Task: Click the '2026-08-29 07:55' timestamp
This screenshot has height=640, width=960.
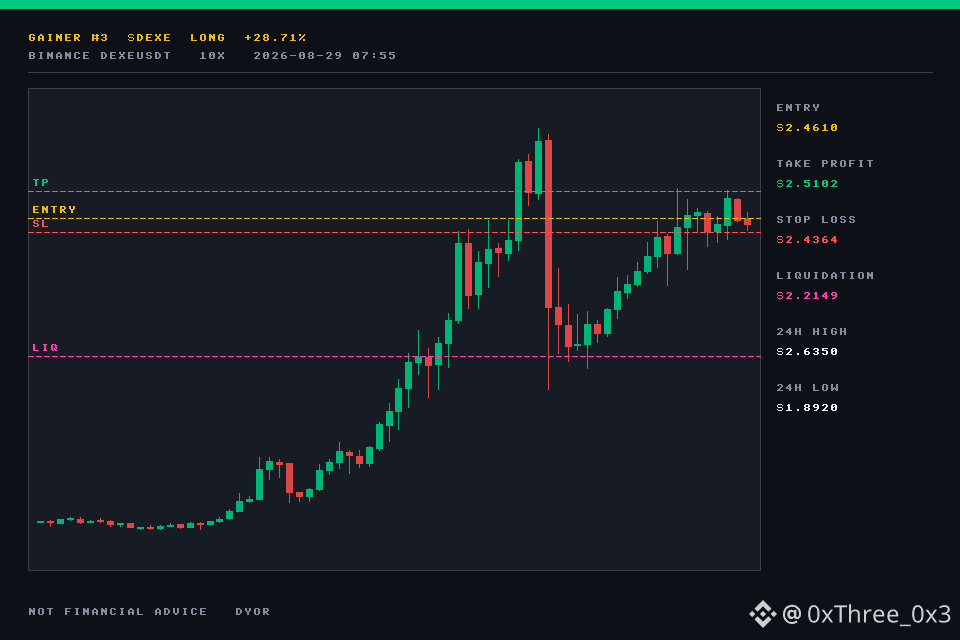Action: (x=324, y=56)
